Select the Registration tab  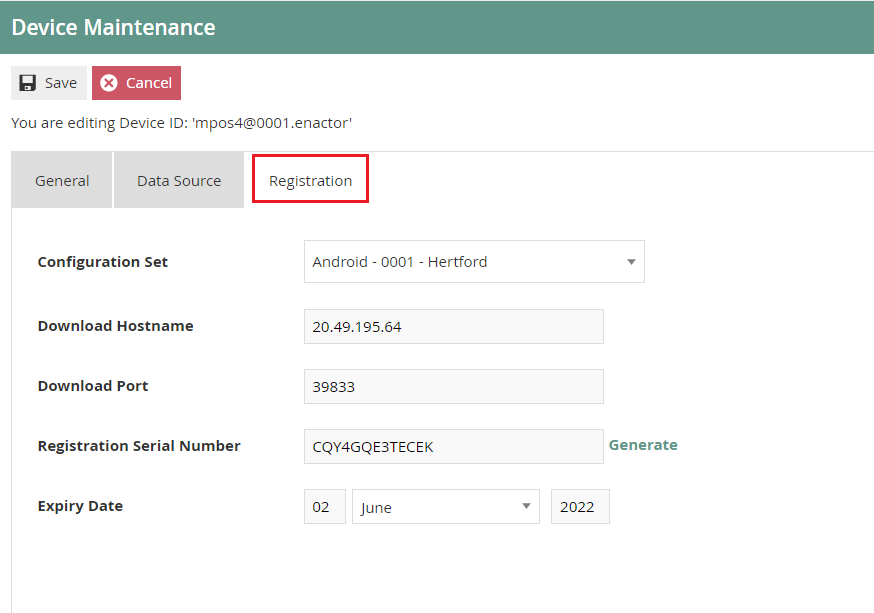click(310, 180)
